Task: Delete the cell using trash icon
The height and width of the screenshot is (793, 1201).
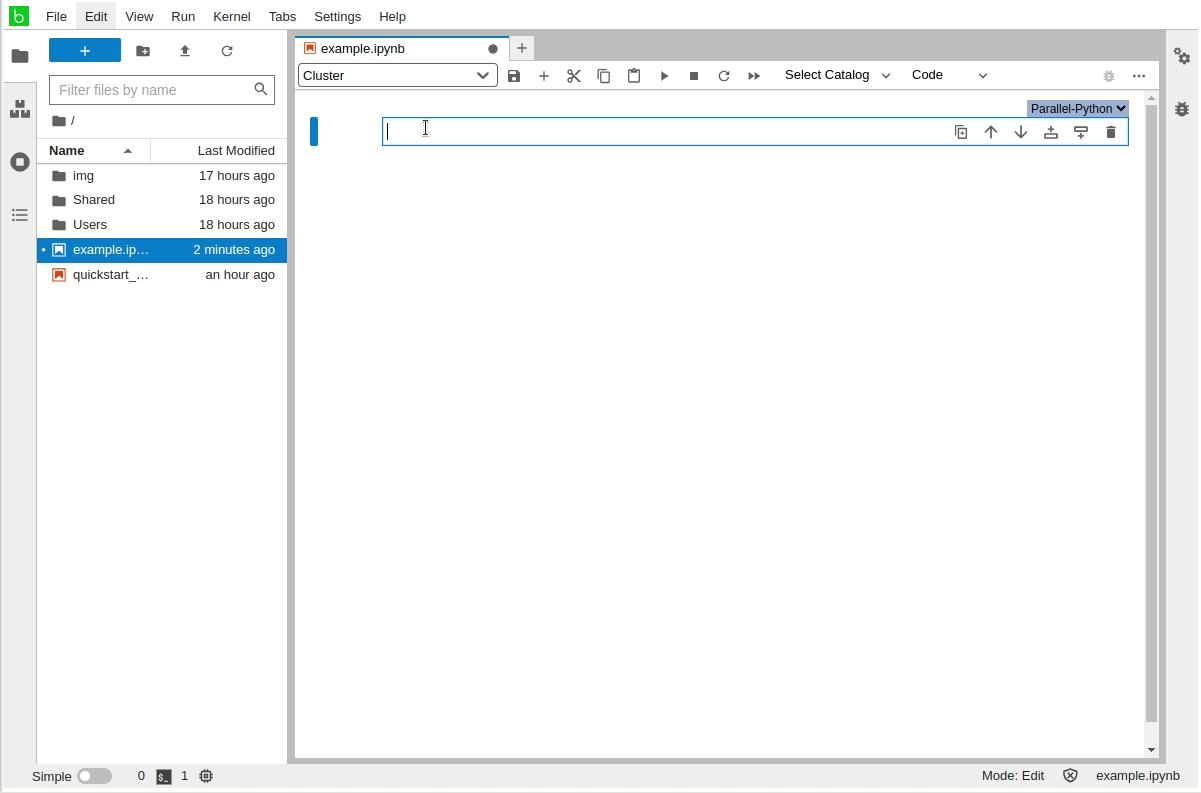Action: (1111, 132)
